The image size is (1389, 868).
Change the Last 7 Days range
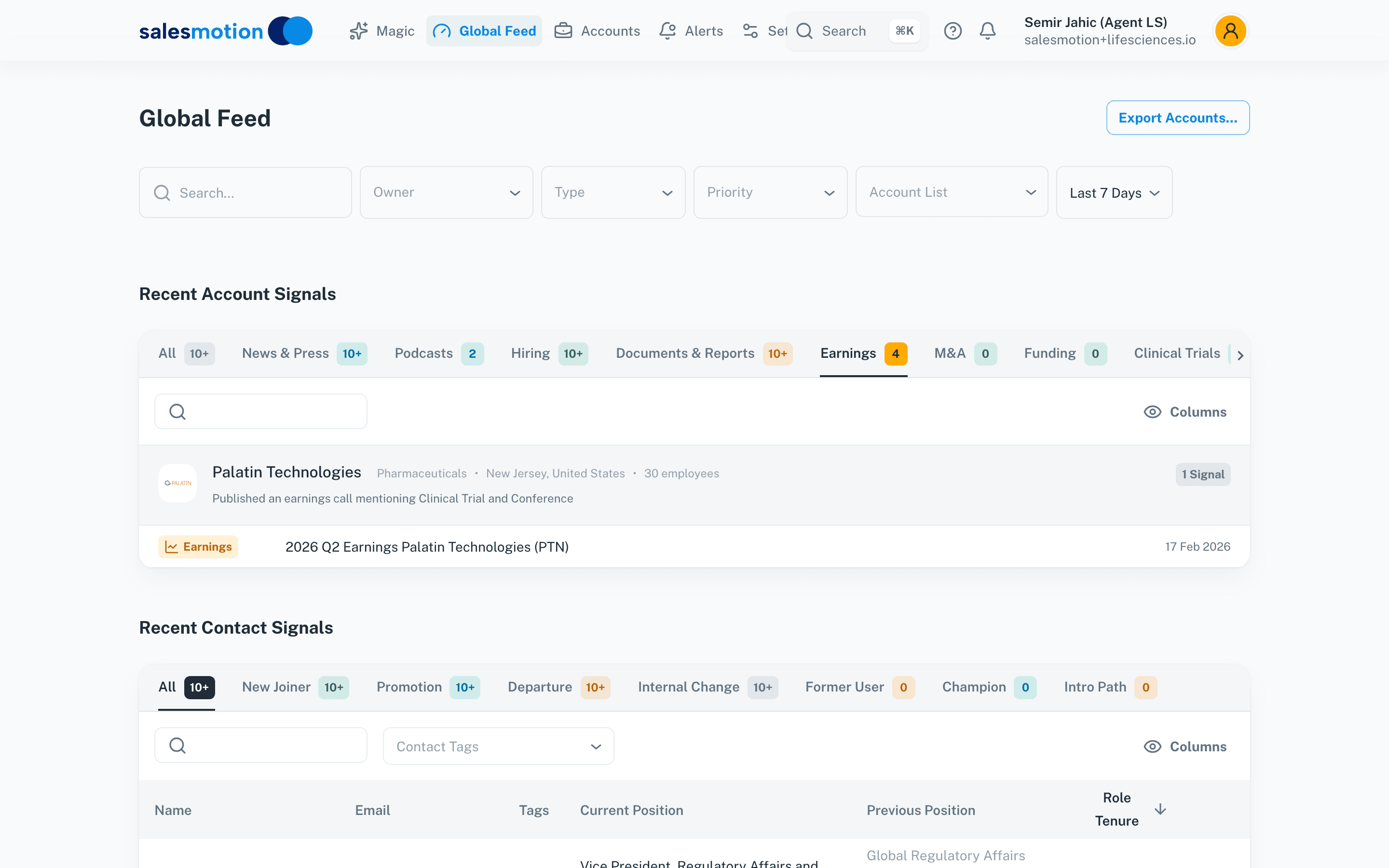pyautogui.click(x=1114, y=192)
